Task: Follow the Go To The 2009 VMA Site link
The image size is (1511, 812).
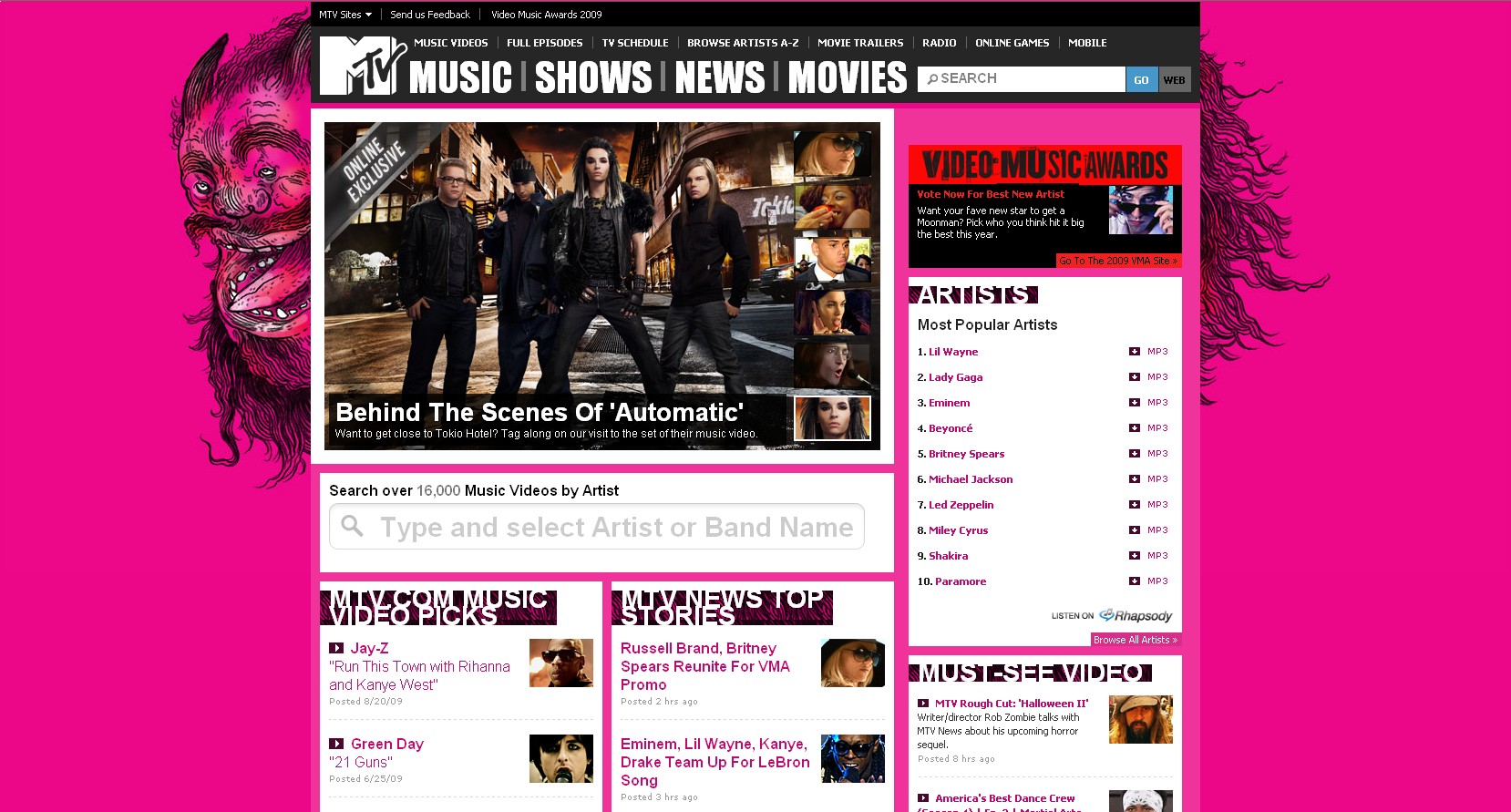Action: click(1117, 261)
